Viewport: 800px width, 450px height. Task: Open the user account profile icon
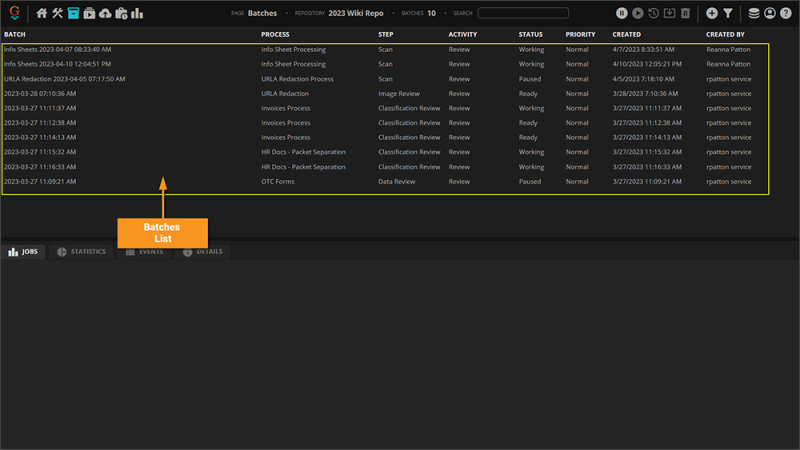770,13
